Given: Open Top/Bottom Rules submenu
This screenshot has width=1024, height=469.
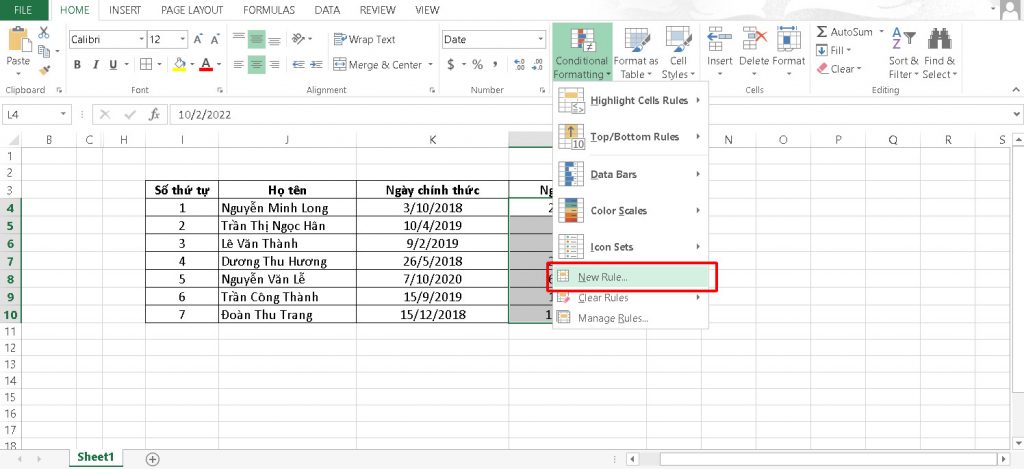Looking at the screenshot, I should point(630,137).
